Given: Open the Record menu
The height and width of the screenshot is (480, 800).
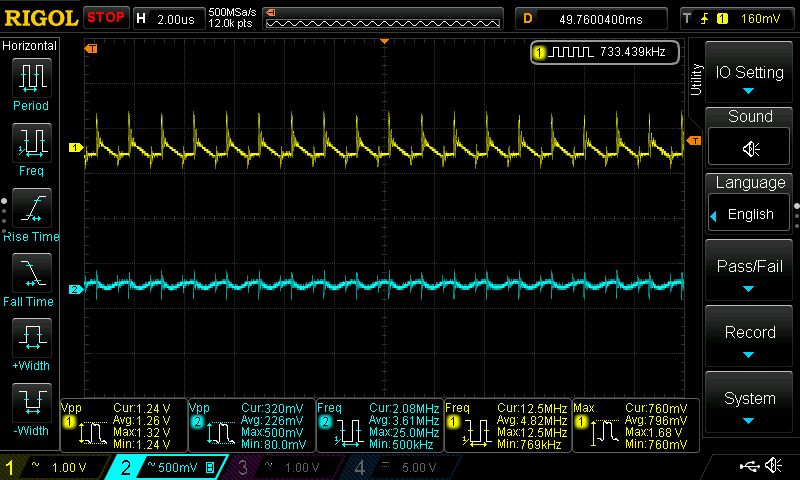Looking at the screenshot, I should click(x=749, y=336).
